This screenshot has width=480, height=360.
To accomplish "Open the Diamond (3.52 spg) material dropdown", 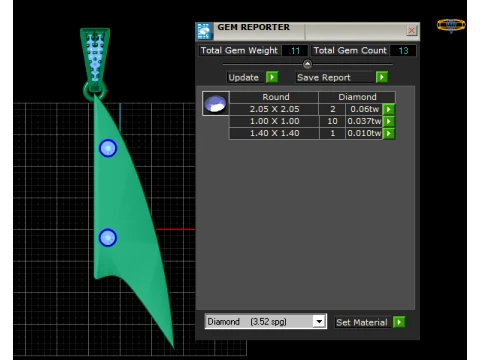I will [319, 322].
